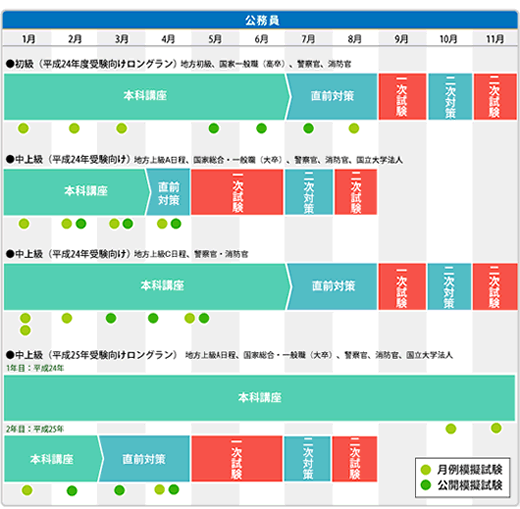
Task: Click April light green dot under 2年目 schedule
Action: tap(160, 489)
